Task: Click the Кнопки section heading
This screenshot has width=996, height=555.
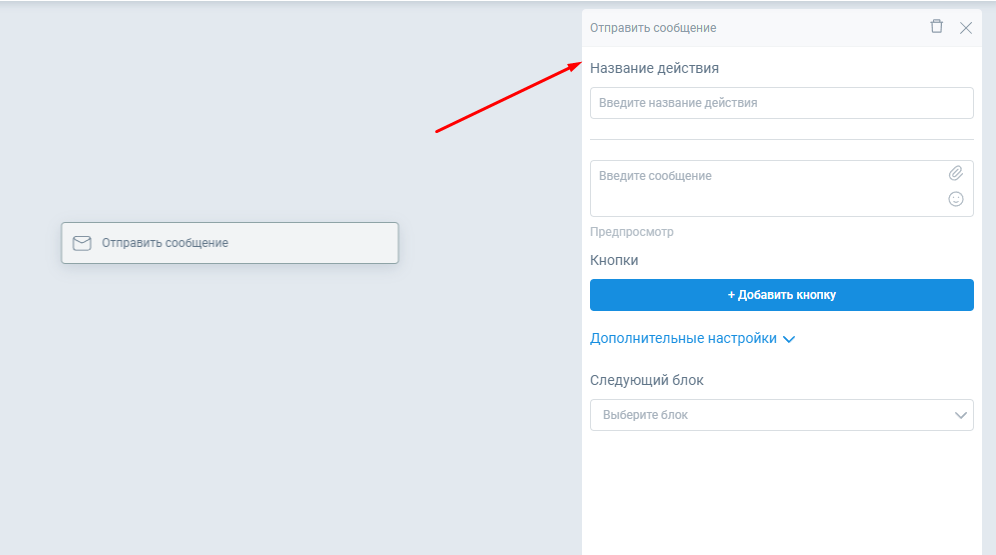Action: click(x=614, y=260)
